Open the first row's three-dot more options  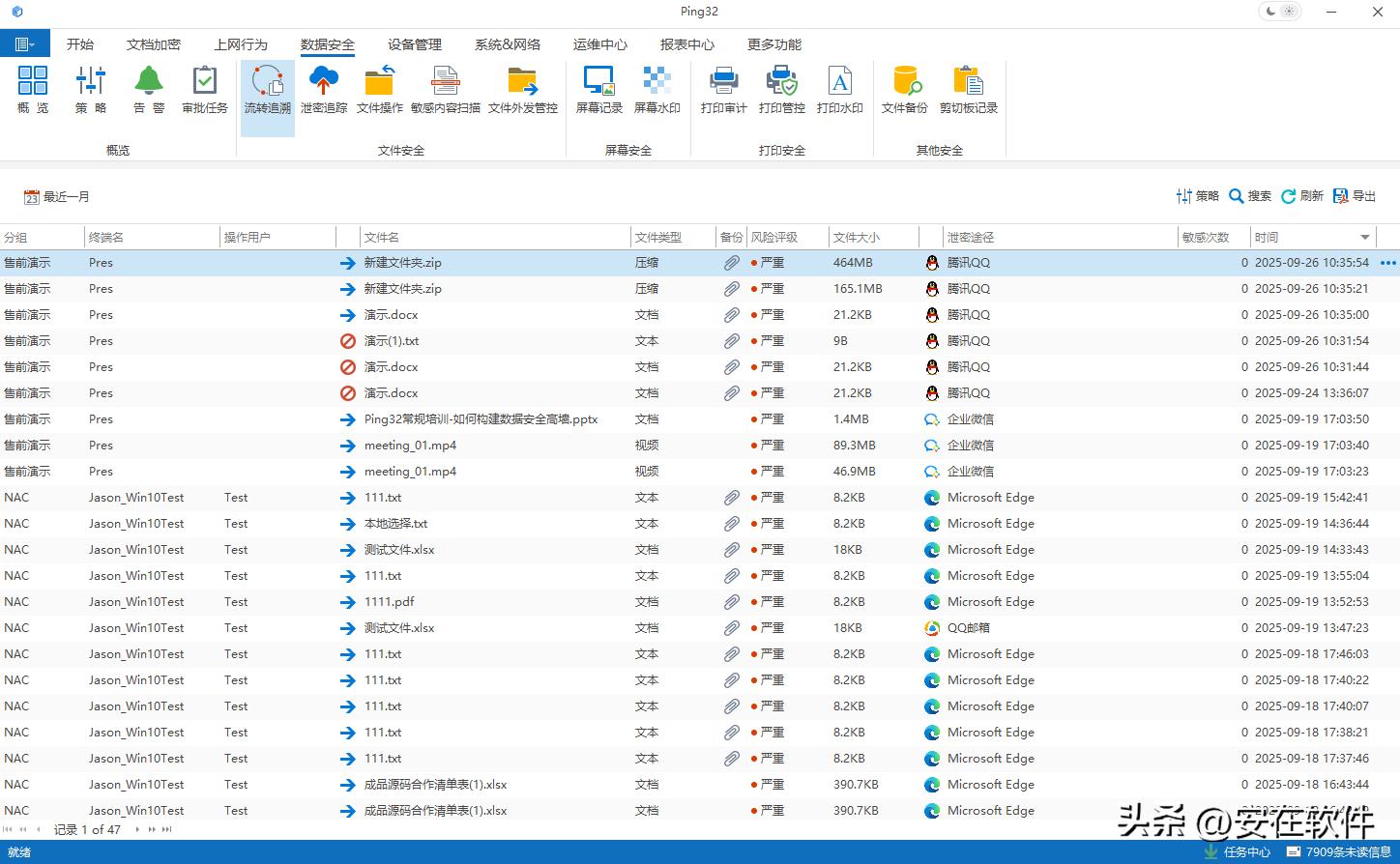pyautogui.click(x=1388, y=263)
